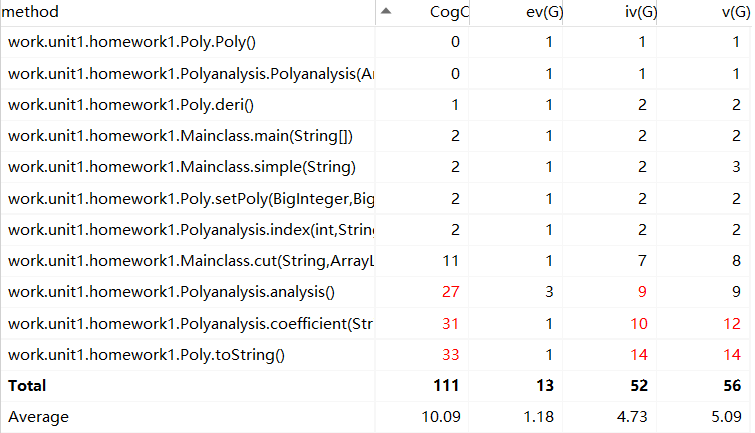Click CogC value 31 for coefficient row
755x433 pixels.
pyautogui.click(x=450, y=324)
